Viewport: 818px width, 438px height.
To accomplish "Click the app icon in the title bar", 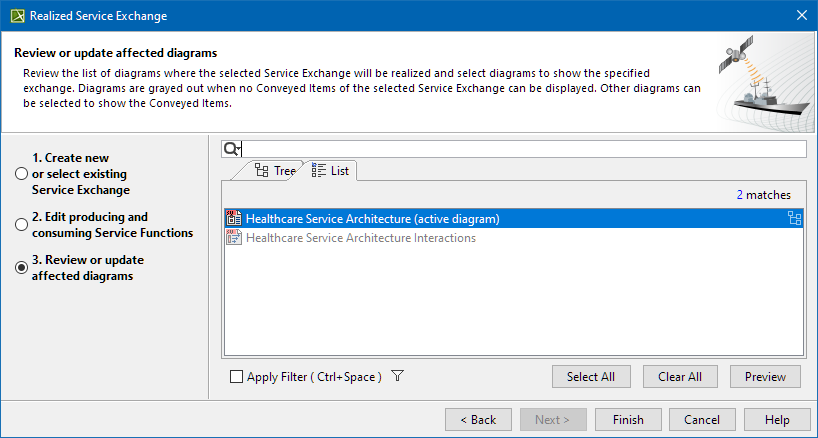I will click(x=17, y=16).
